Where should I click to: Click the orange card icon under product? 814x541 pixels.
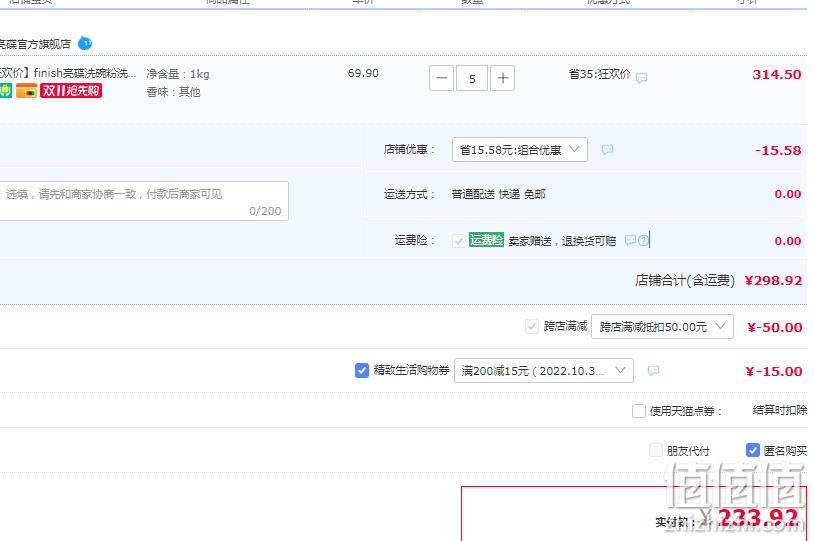pos(26,91)
